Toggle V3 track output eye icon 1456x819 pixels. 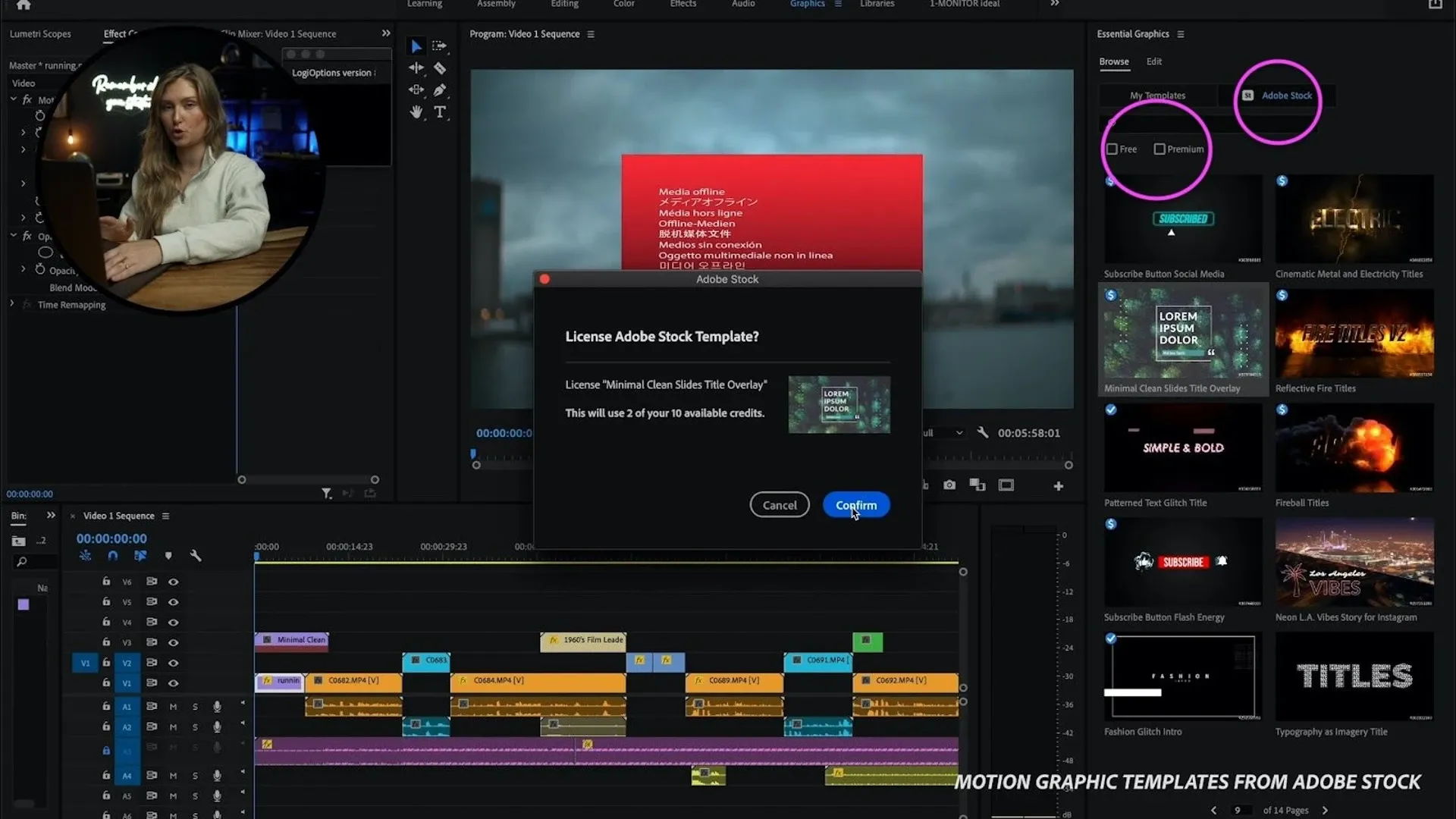pos(174,642)
